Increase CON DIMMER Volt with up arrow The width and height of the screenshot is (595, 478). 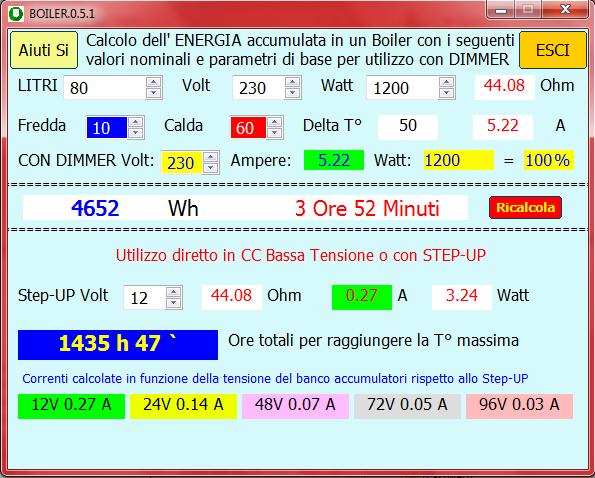tap(211, 157)
